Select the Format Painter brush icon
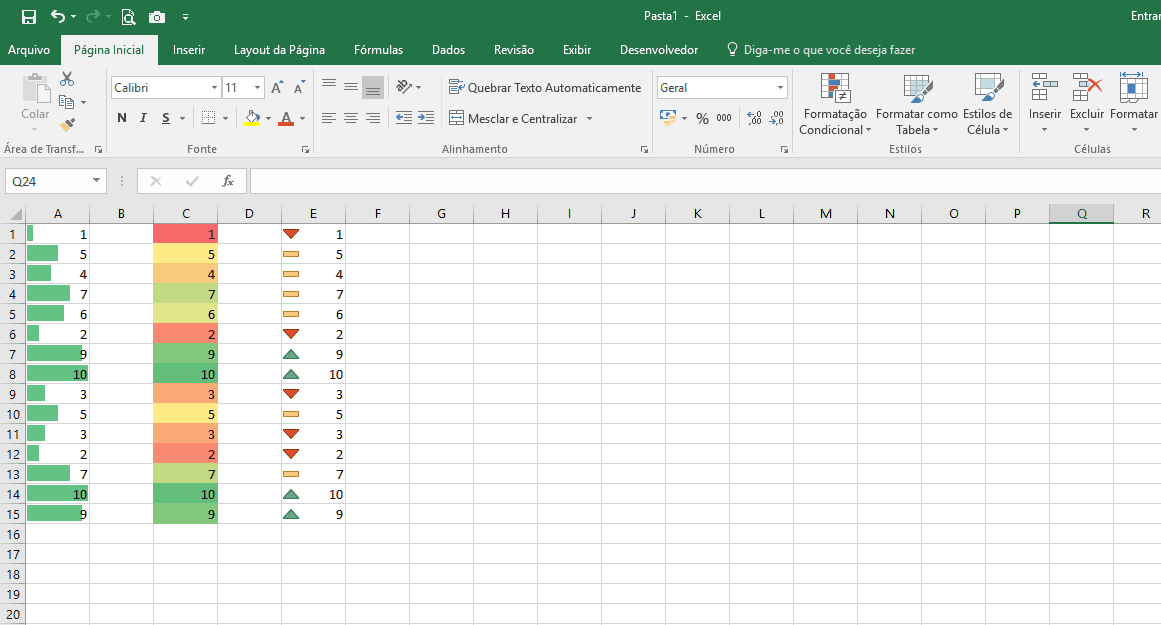This screenshot has height=625, width=1161. point(67,125)
